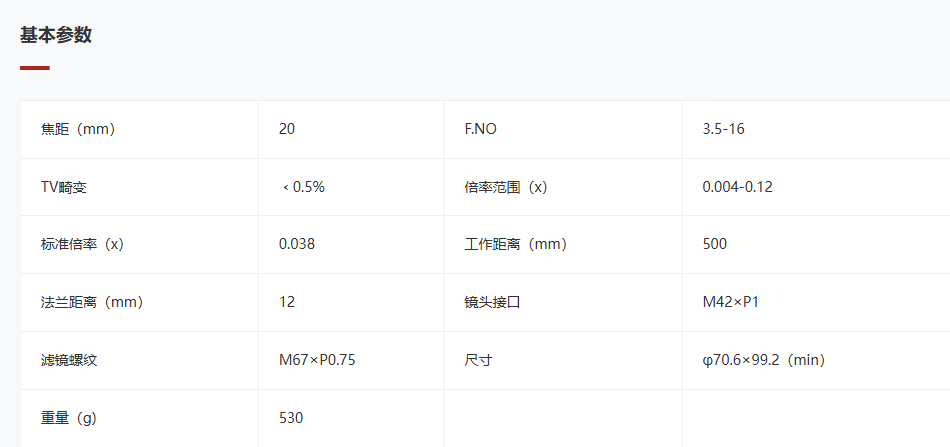Select the M67×P0.75 filter thread value

point(317,360)
